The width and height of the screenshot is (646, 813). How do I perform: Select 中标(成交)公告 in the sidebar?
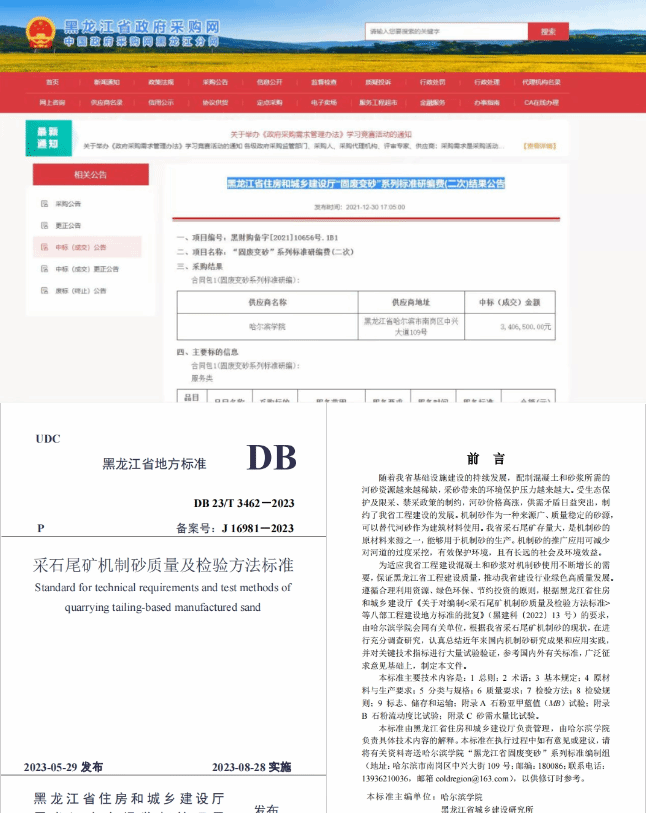[87, 247]
